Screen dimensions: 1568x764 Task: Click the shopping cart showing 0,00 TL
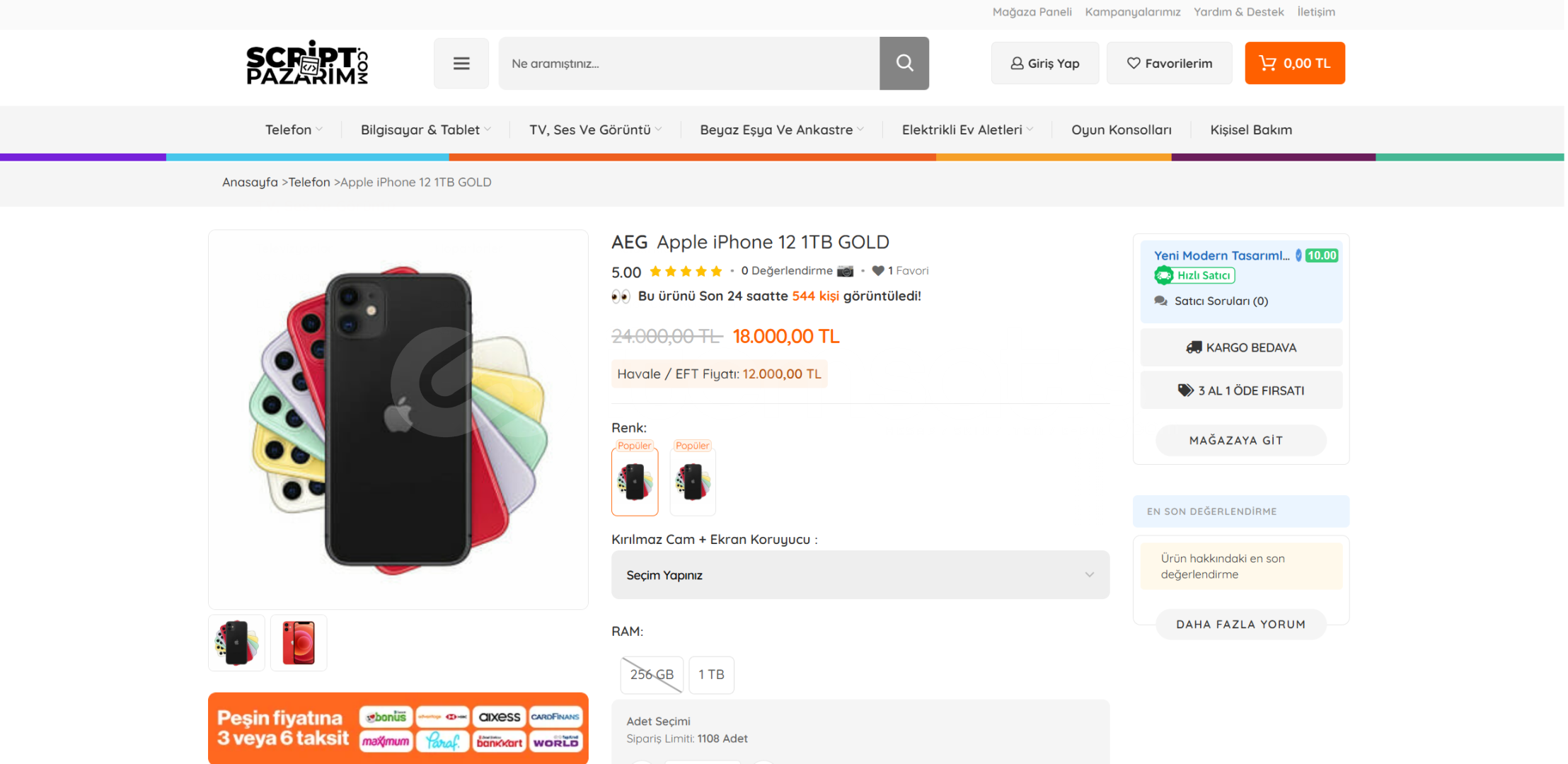tap(1295, 63)
